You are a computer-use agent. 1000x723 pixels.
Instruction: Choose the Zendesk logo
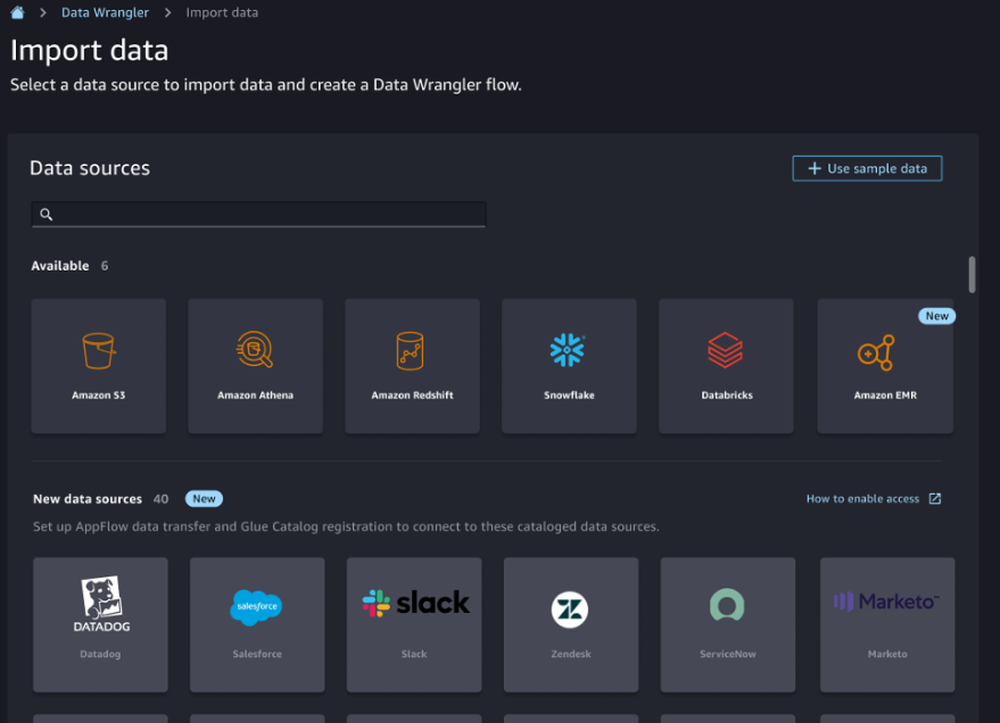[570, 610]
